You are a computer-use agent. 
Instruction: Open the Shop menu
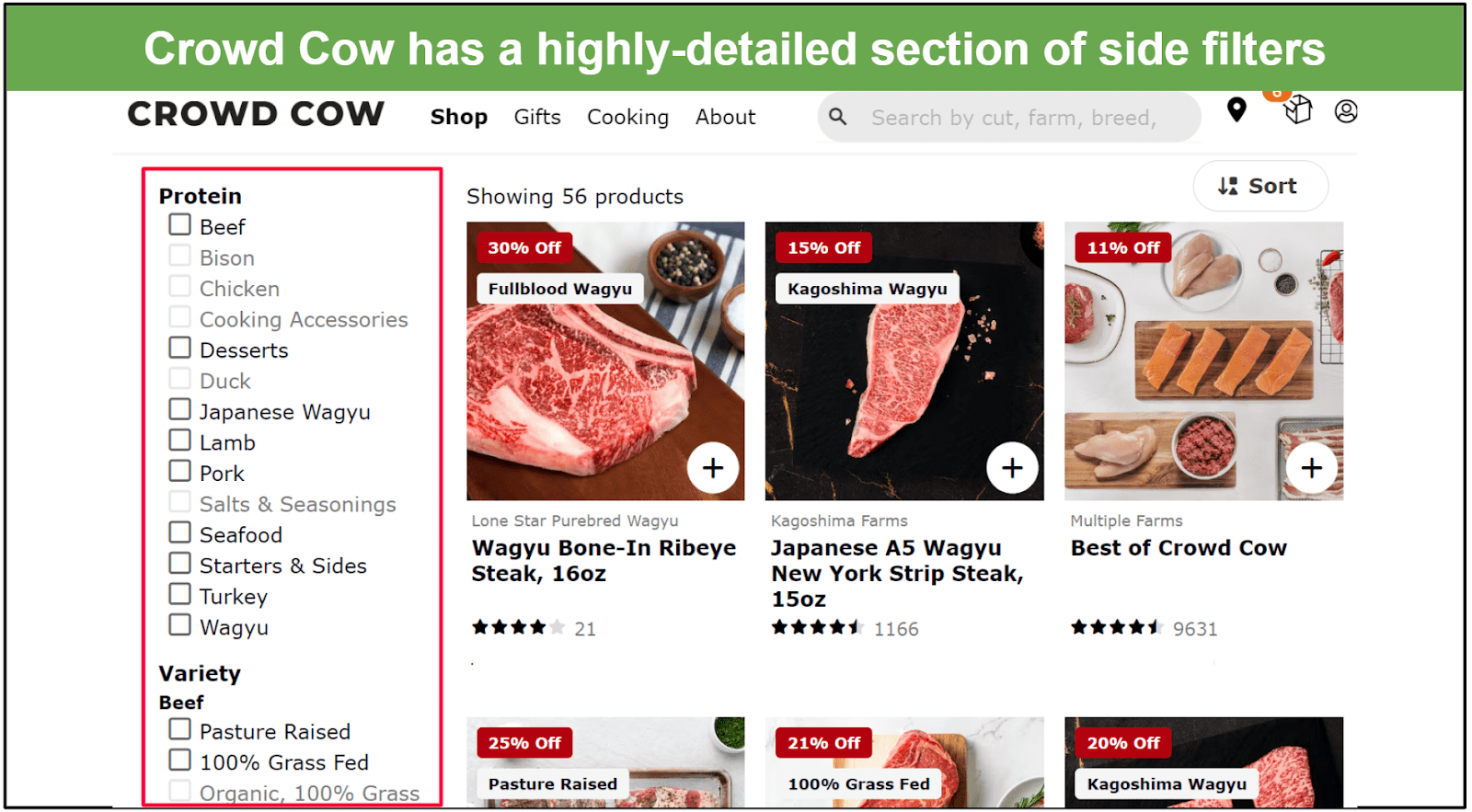pos(459,117)
